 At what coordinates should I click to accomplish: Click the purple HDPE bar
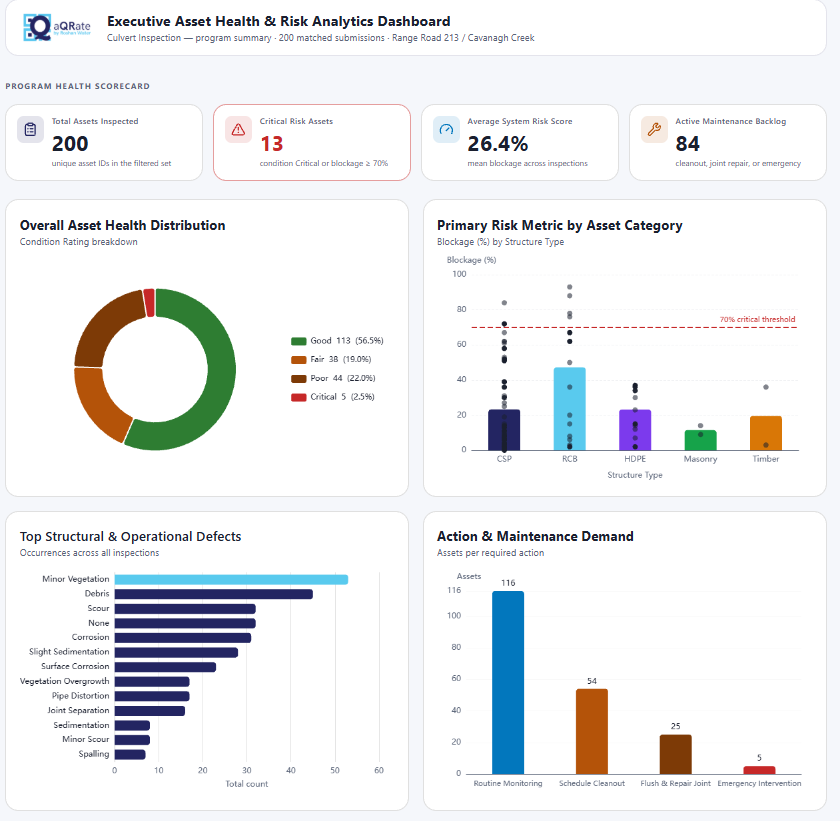pos(635,430)
